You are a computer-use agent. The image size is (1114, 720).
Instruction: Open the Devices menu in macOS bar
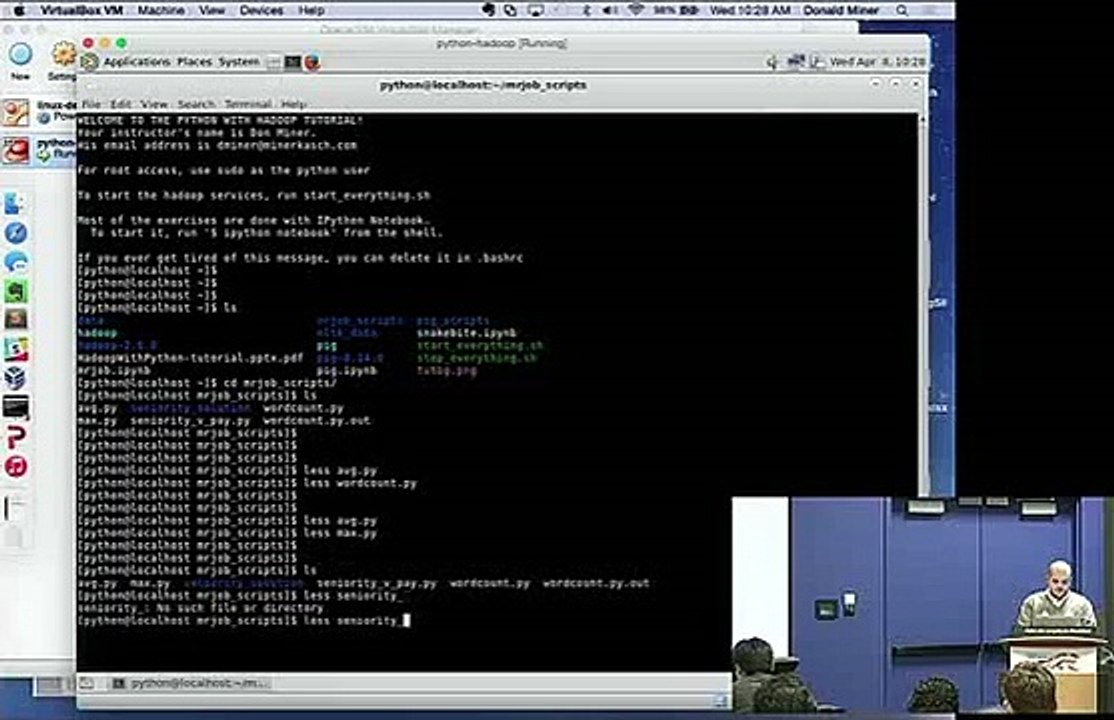(261, 10)
